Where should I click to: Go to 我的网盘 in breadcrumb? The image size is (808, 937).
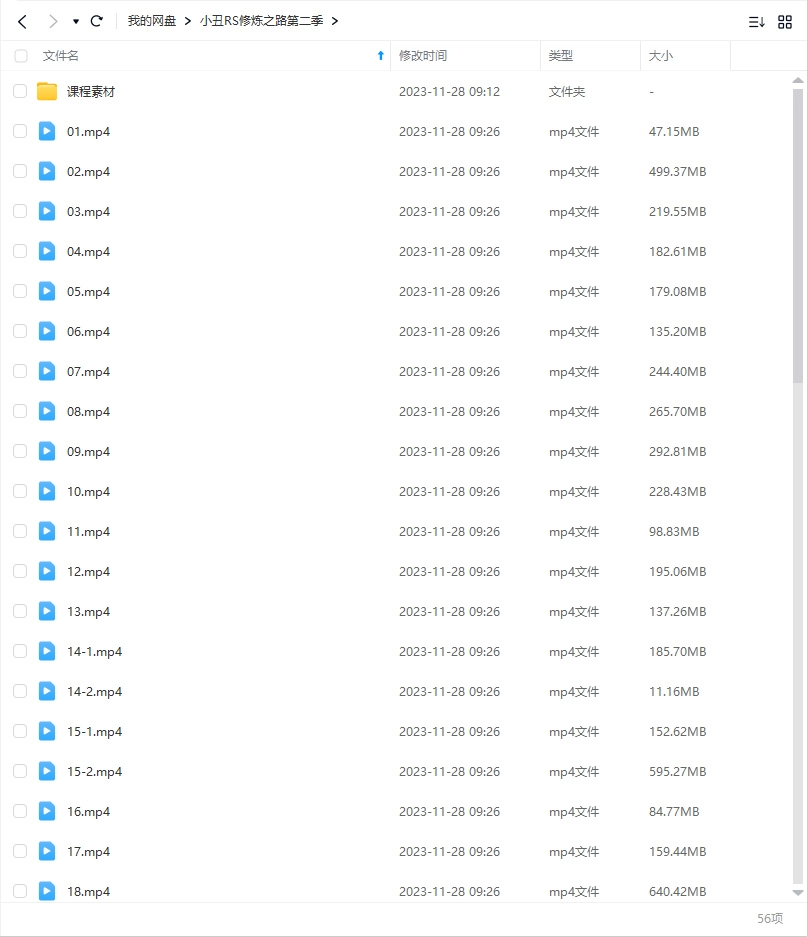click(x=152, y=21)
